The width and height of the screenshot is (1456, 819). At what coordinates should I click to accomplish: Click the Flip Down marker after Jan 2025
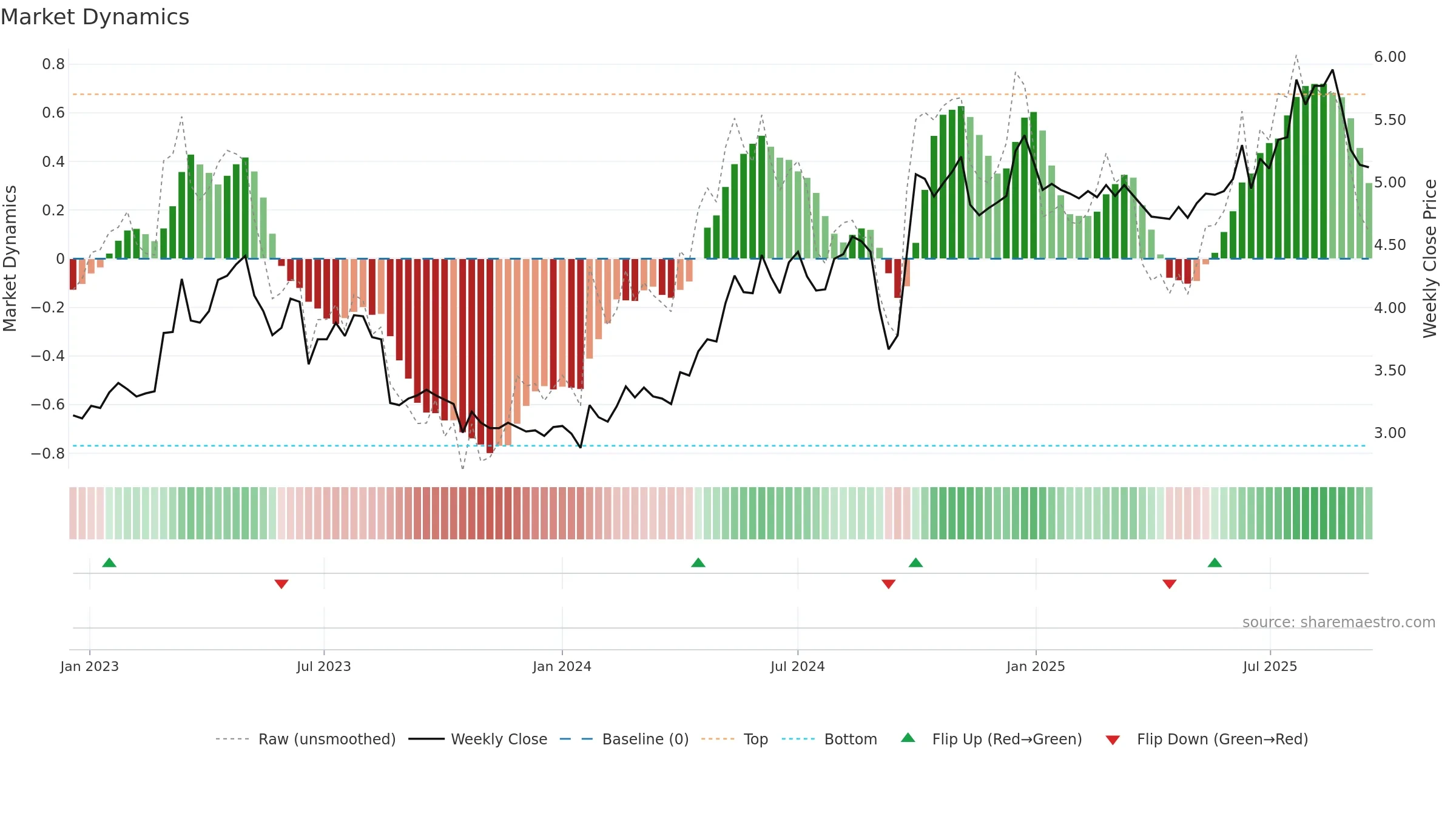(x=1170, y=584)
